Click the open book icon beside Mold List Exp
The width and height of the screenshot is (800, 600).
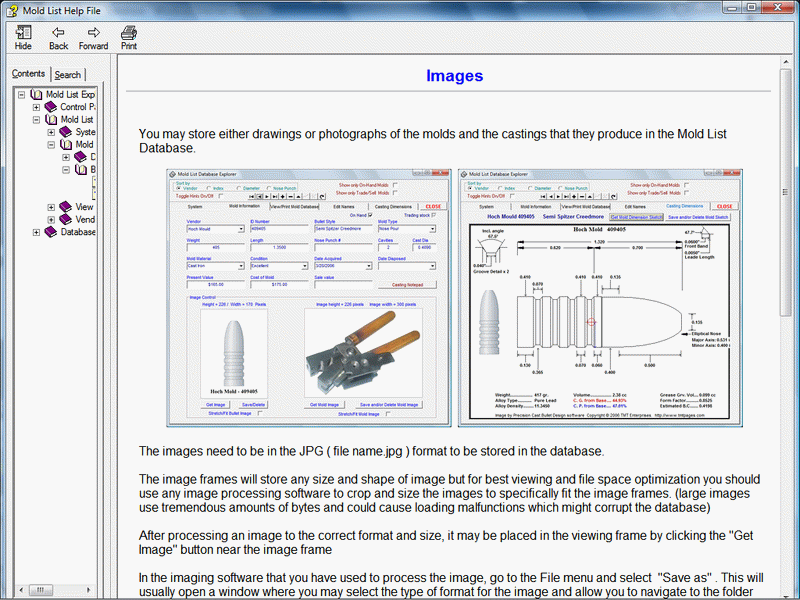(36, 94)
